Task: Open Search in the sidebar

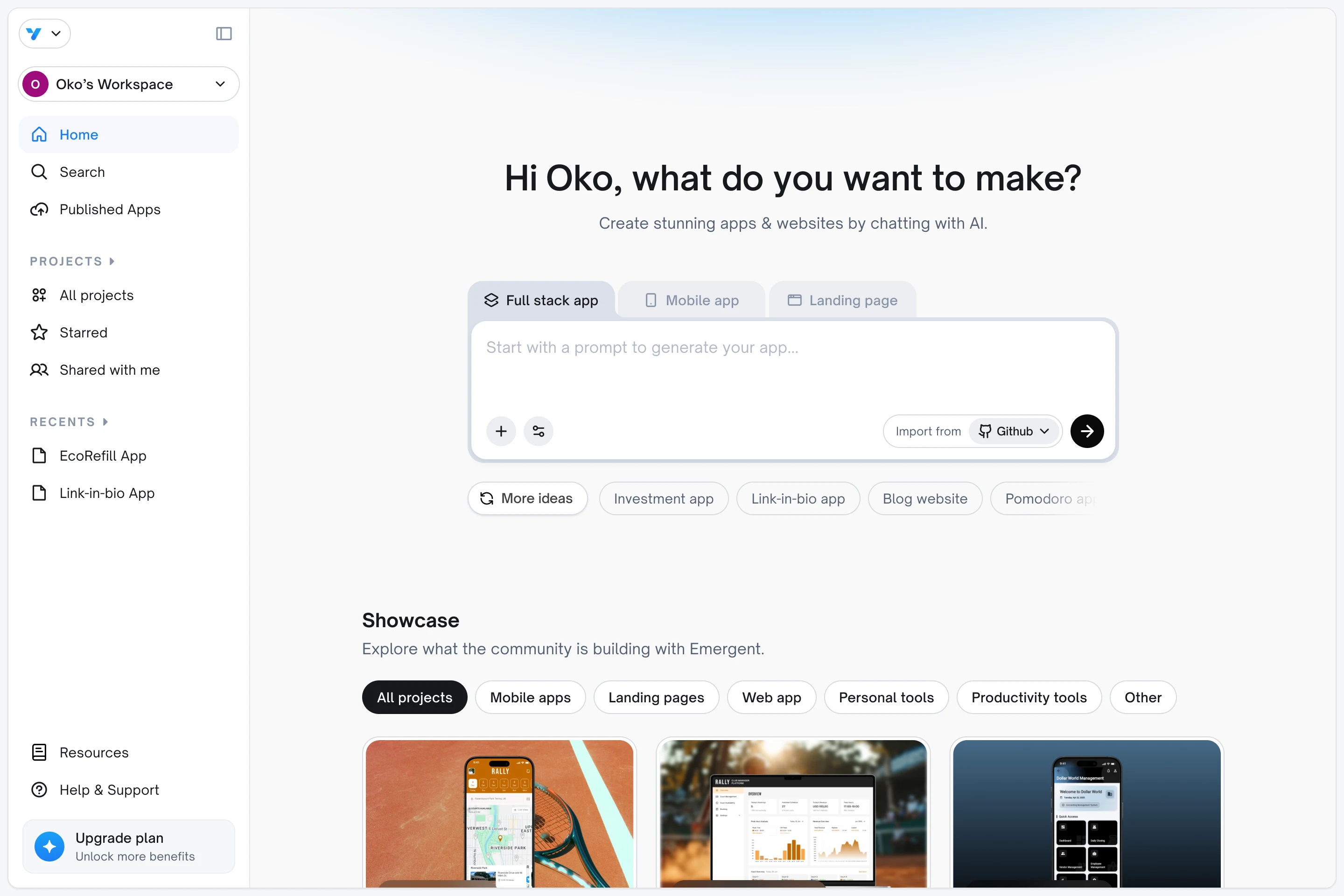Action: point(82,172)
